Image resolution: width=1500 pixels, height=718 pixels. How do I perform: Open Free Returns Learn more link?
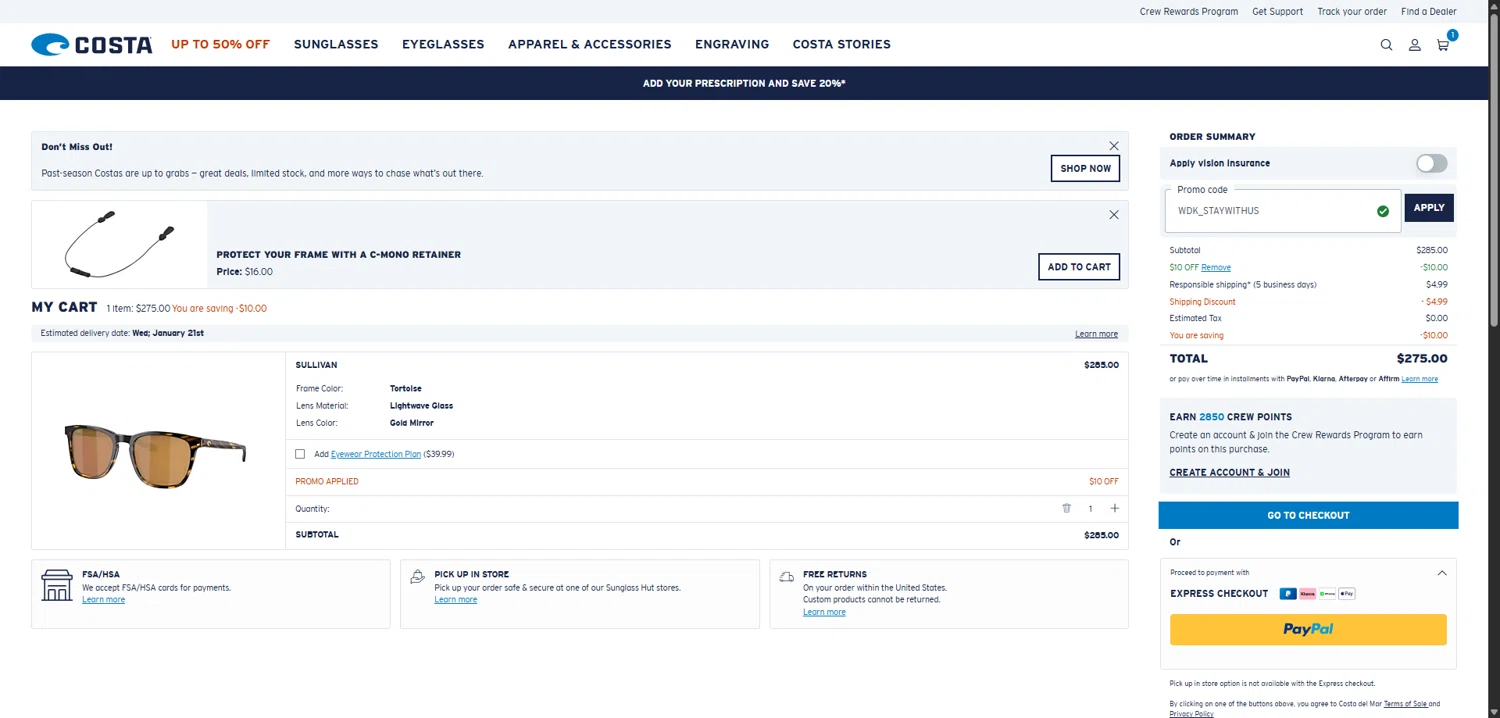click(824, 612)
